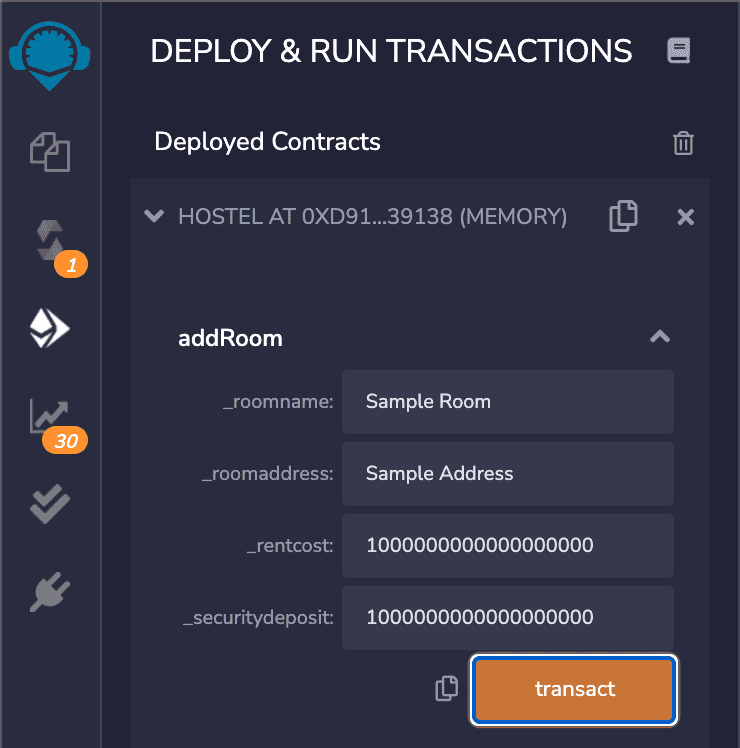The height and width of the screenshot is (748, 740).
Task: Clear deployed contracts with trash icon
Action: pyautogui.click(x=683, y=143)
